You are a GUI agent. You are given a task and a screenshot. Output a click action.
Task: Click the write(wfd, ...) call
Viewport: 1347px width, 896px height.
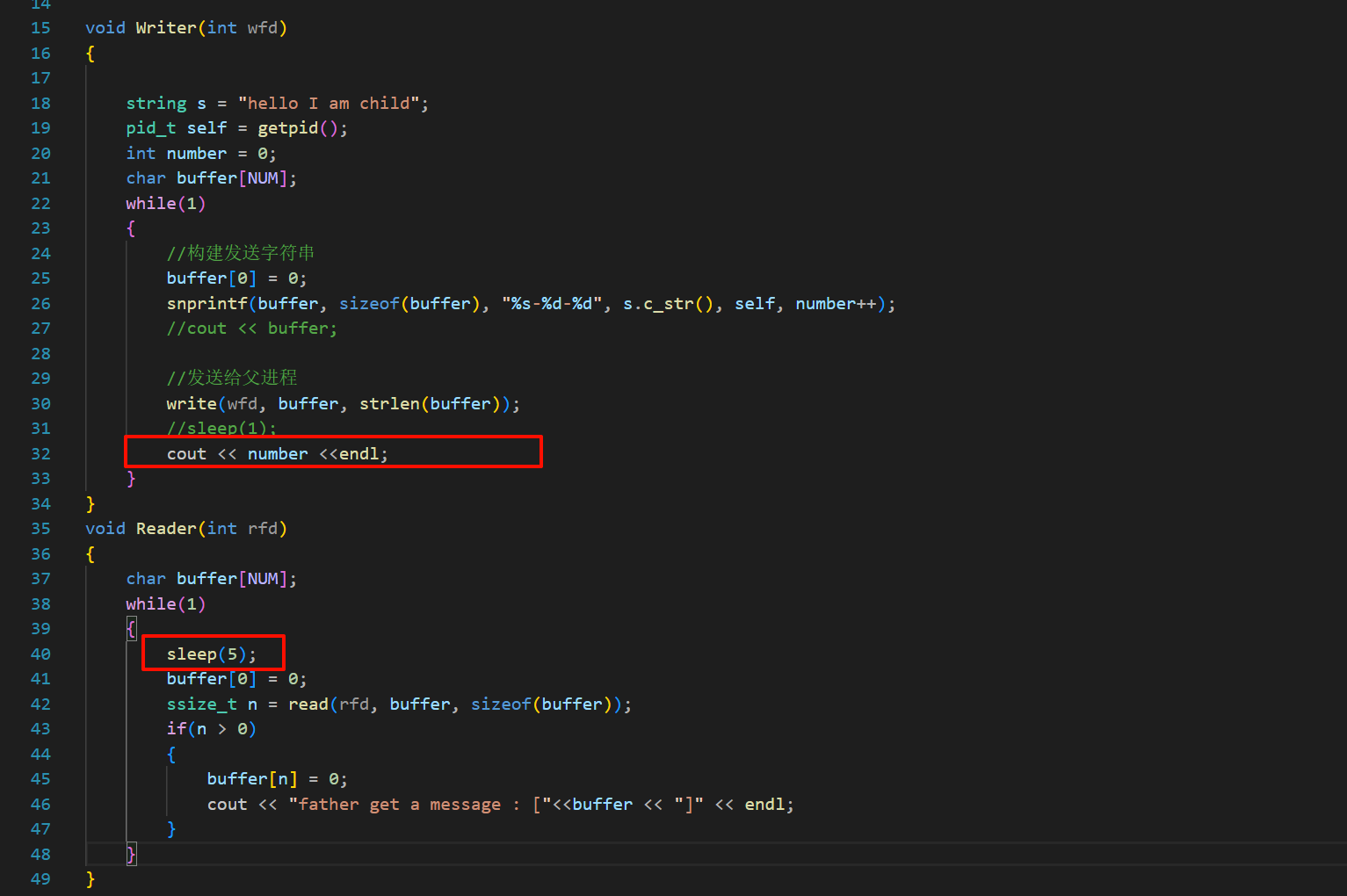[x=344, y=404]
